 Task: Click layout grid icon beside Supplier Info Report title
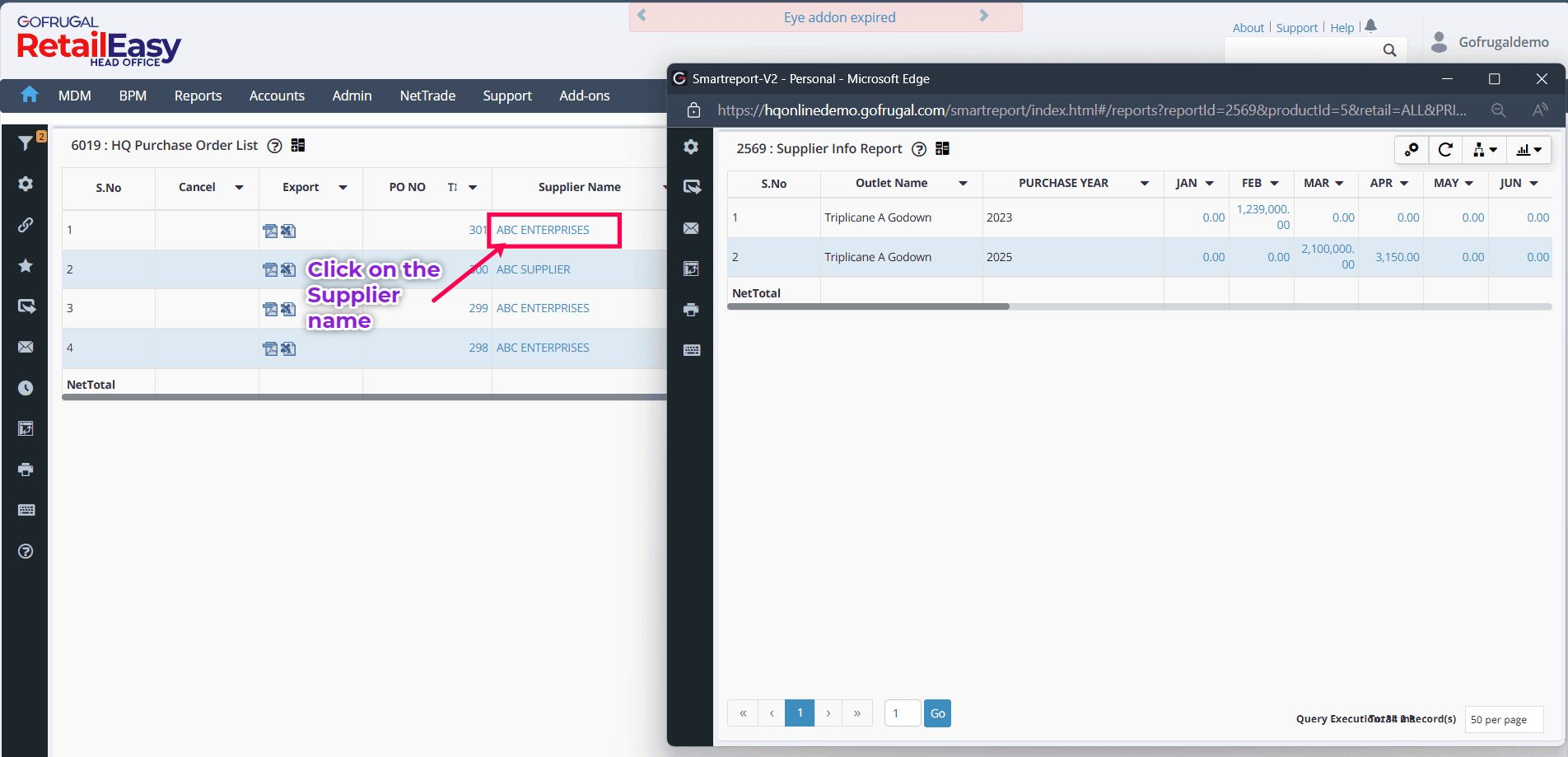[942, 148]
